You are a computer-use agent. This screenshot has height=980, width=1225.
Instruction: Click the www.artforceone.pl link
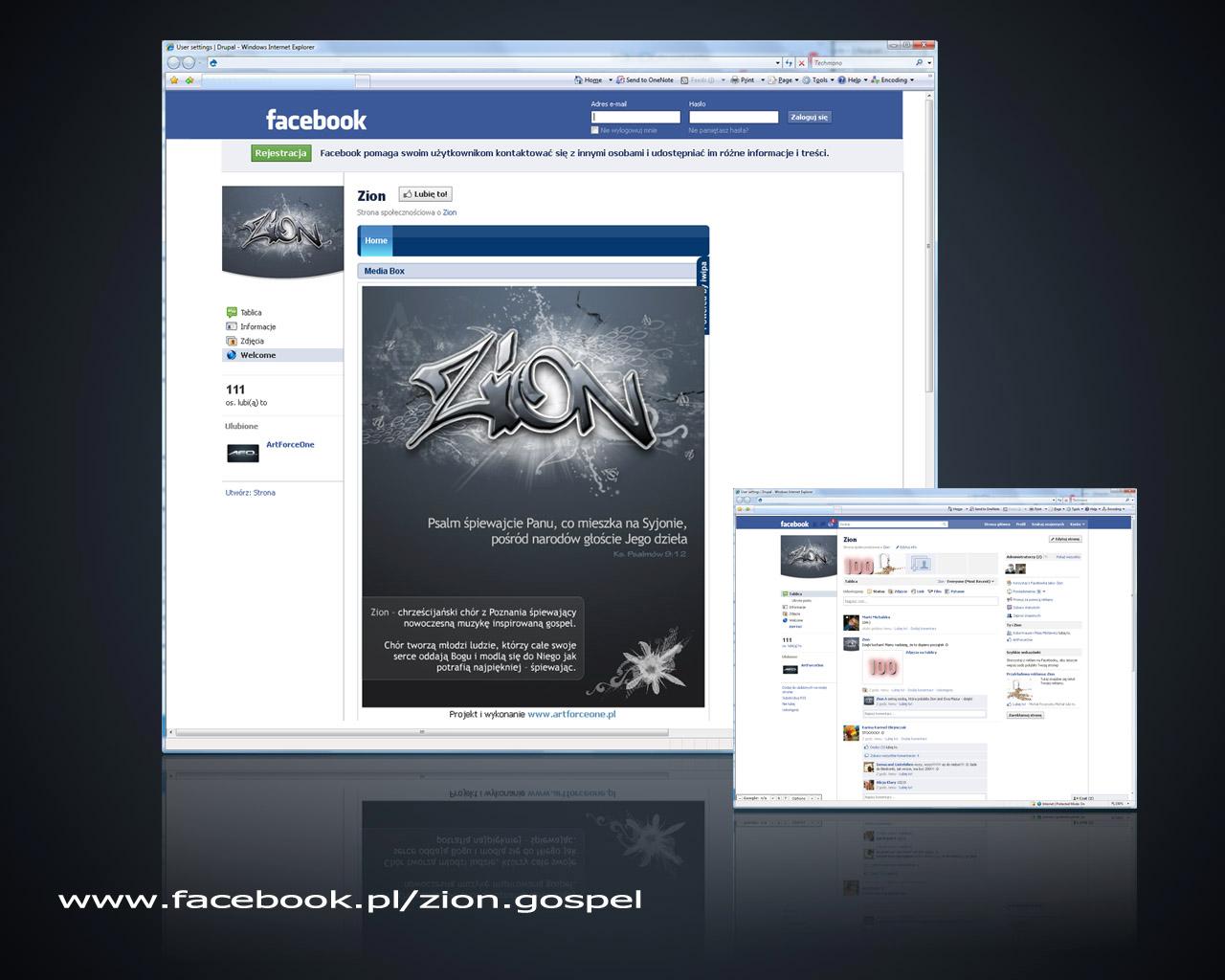pyautogui.click(x=571, y=714)
